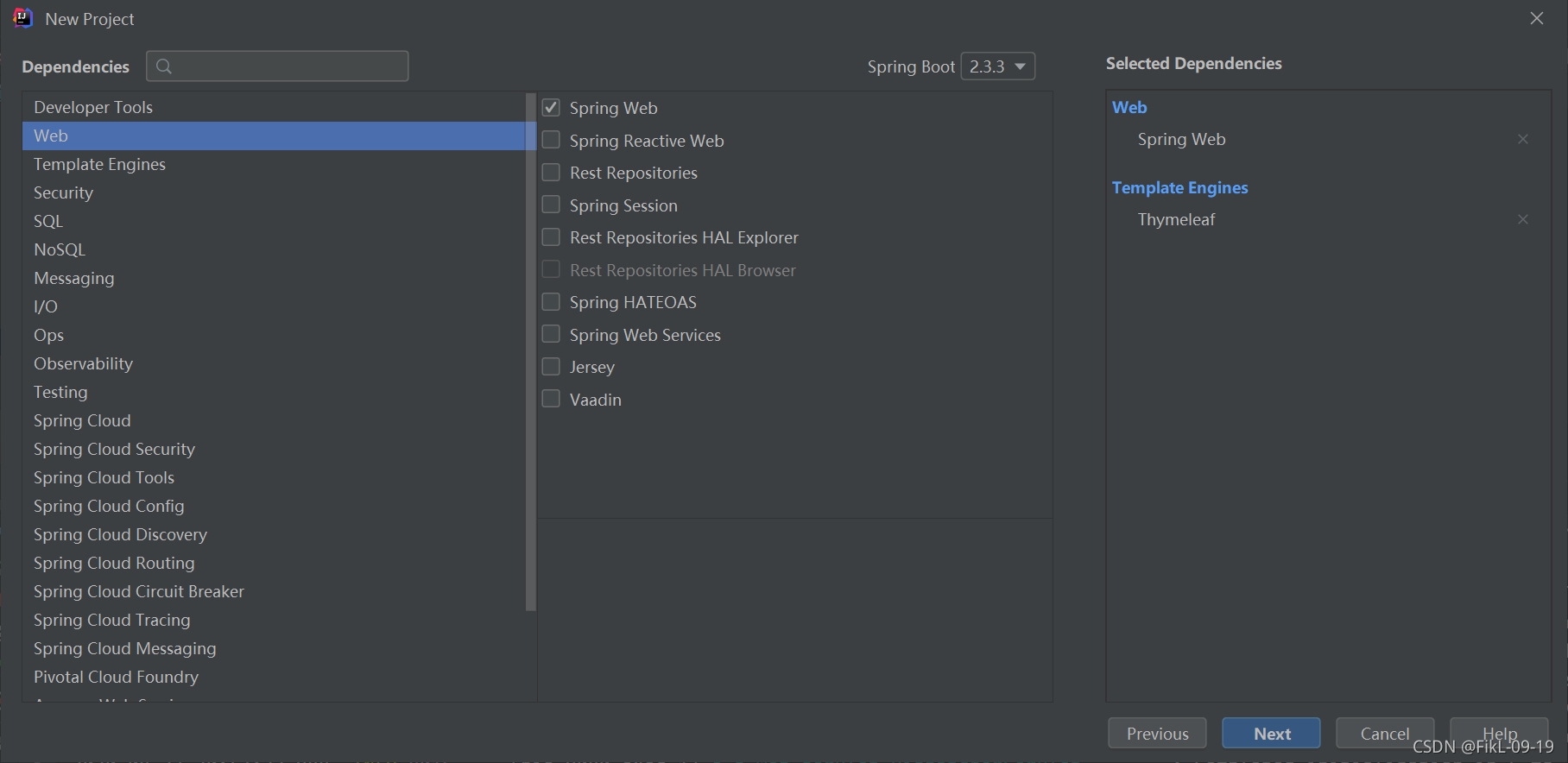1568x763 pixels.
Task: Click the category list scrollbar
Action: click(x=531, y=352)
